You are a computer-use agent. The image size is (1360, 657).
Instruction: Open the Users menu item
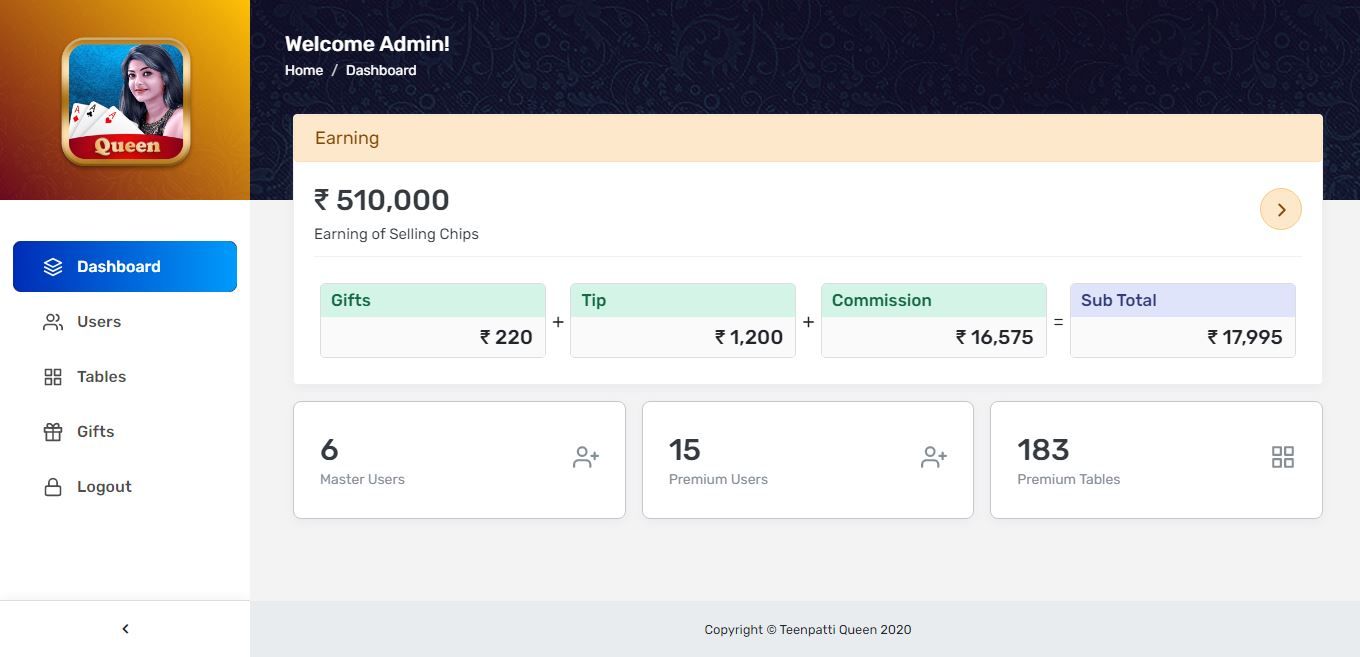tap(99, 322)
